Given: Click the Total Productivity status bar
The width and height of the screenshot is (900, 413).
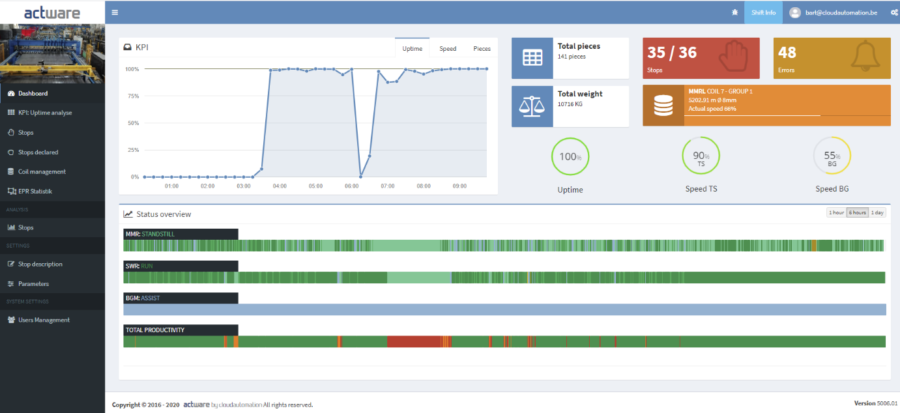Looking at the screenshot, I should coord(504,342).
